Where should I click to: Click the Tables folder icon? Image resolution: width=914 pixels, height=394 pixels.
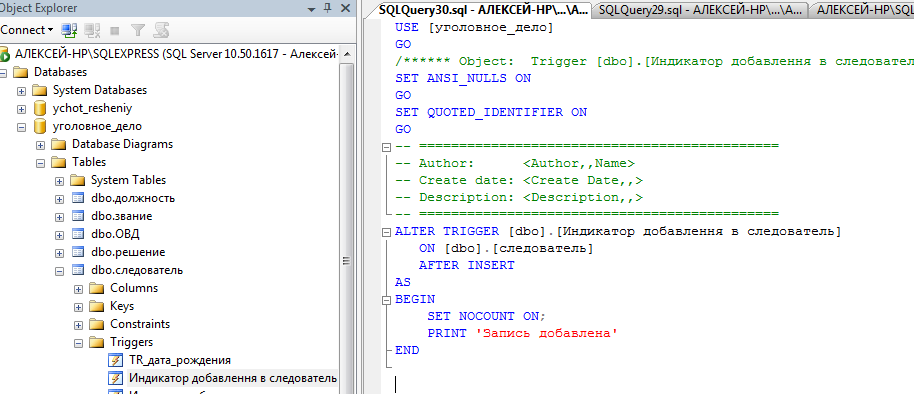point(58,162)
